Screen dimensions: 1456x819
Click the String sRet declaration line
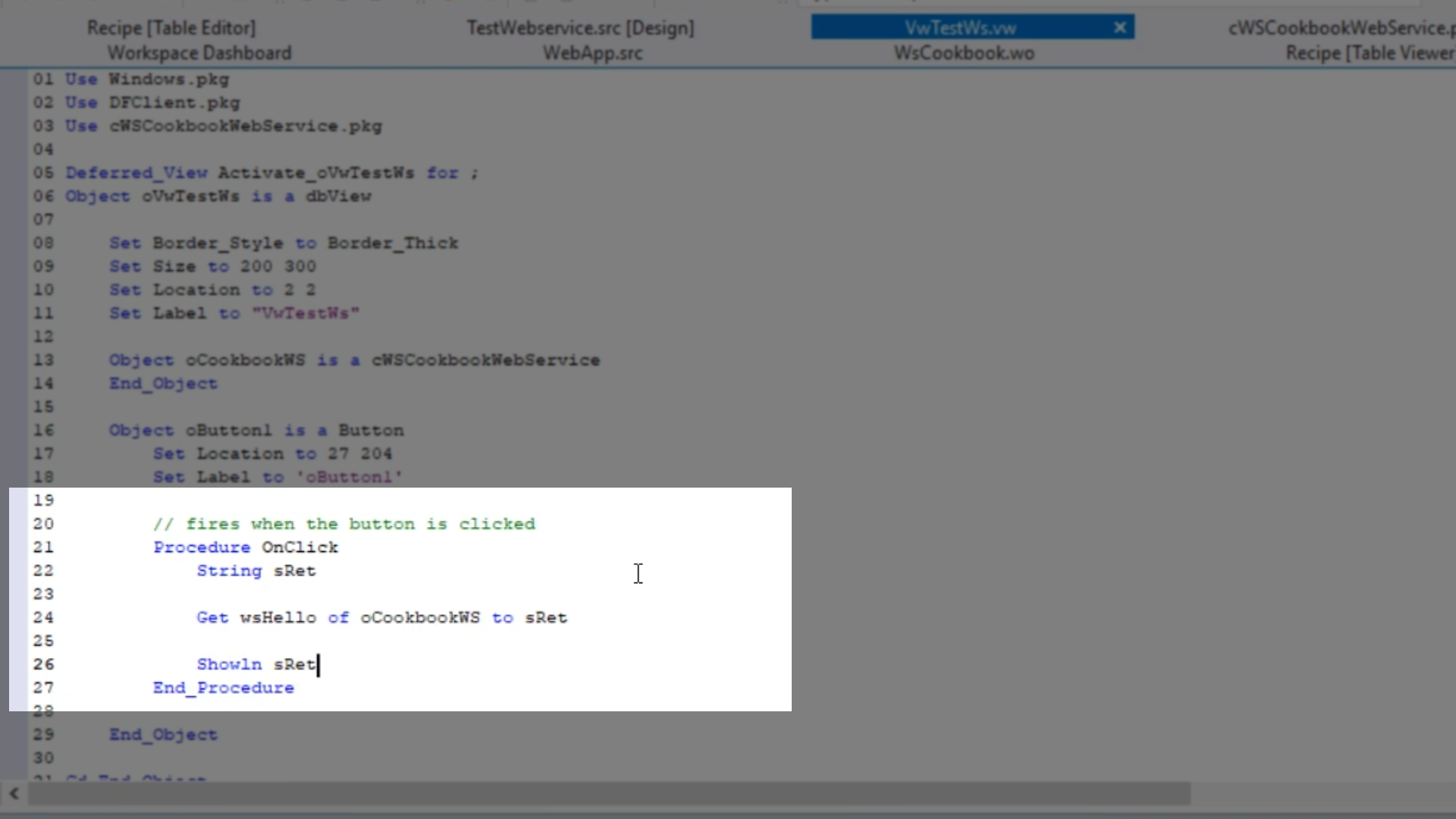coord(256,571)
